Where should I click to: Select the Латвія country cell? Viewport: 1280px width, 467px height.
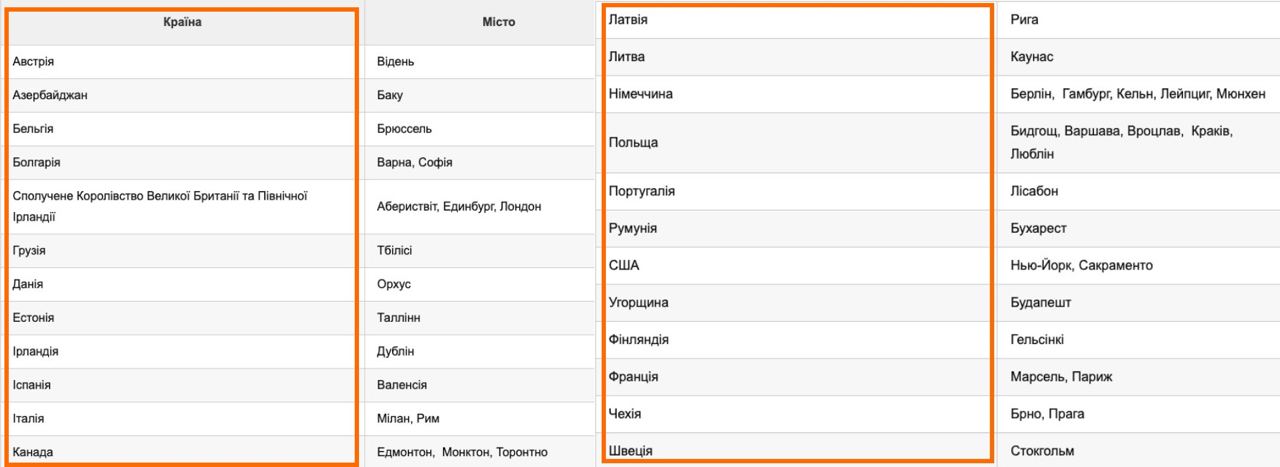click(629, 19)
